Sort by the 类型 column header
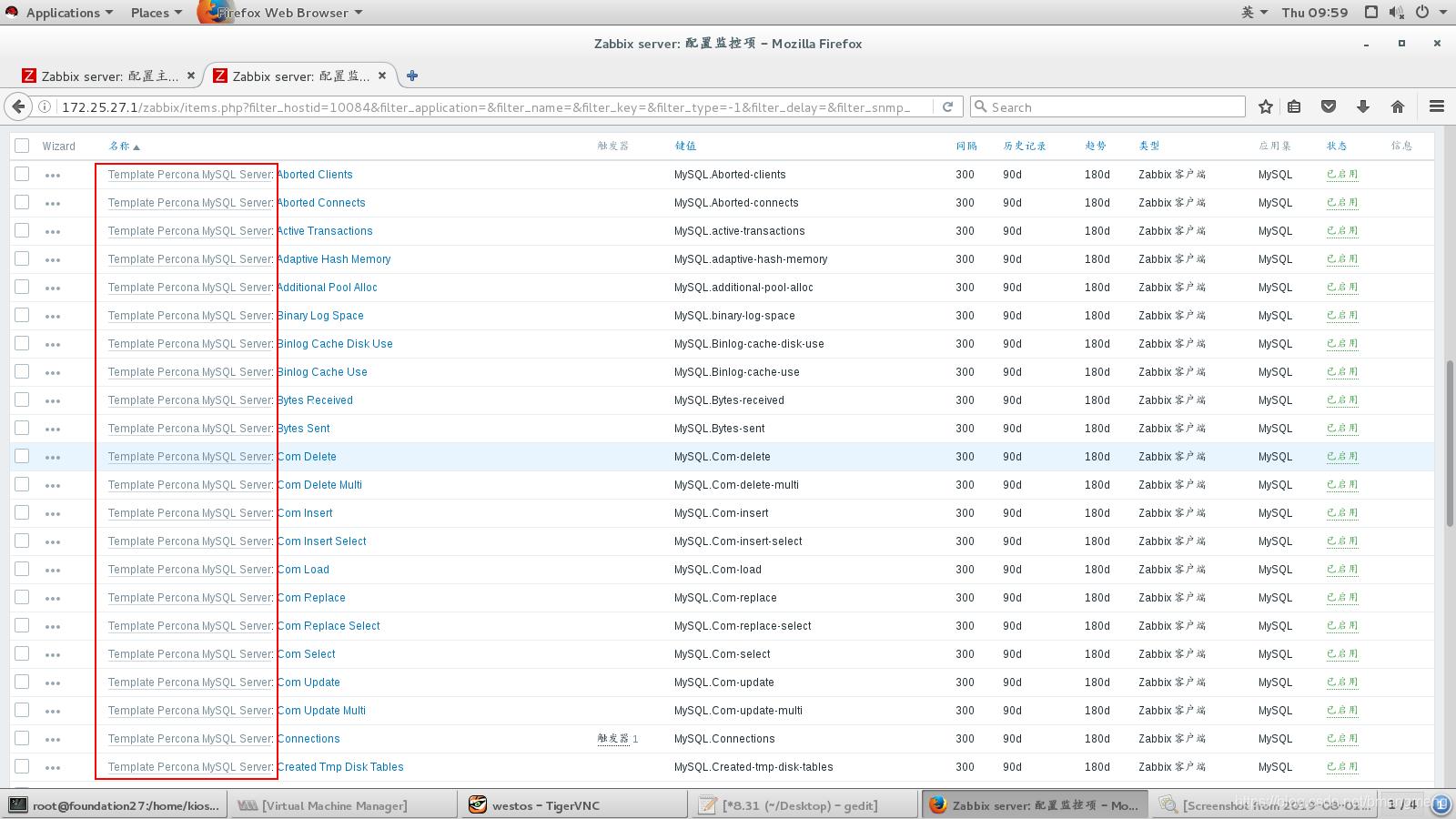 click(1148, 146)
